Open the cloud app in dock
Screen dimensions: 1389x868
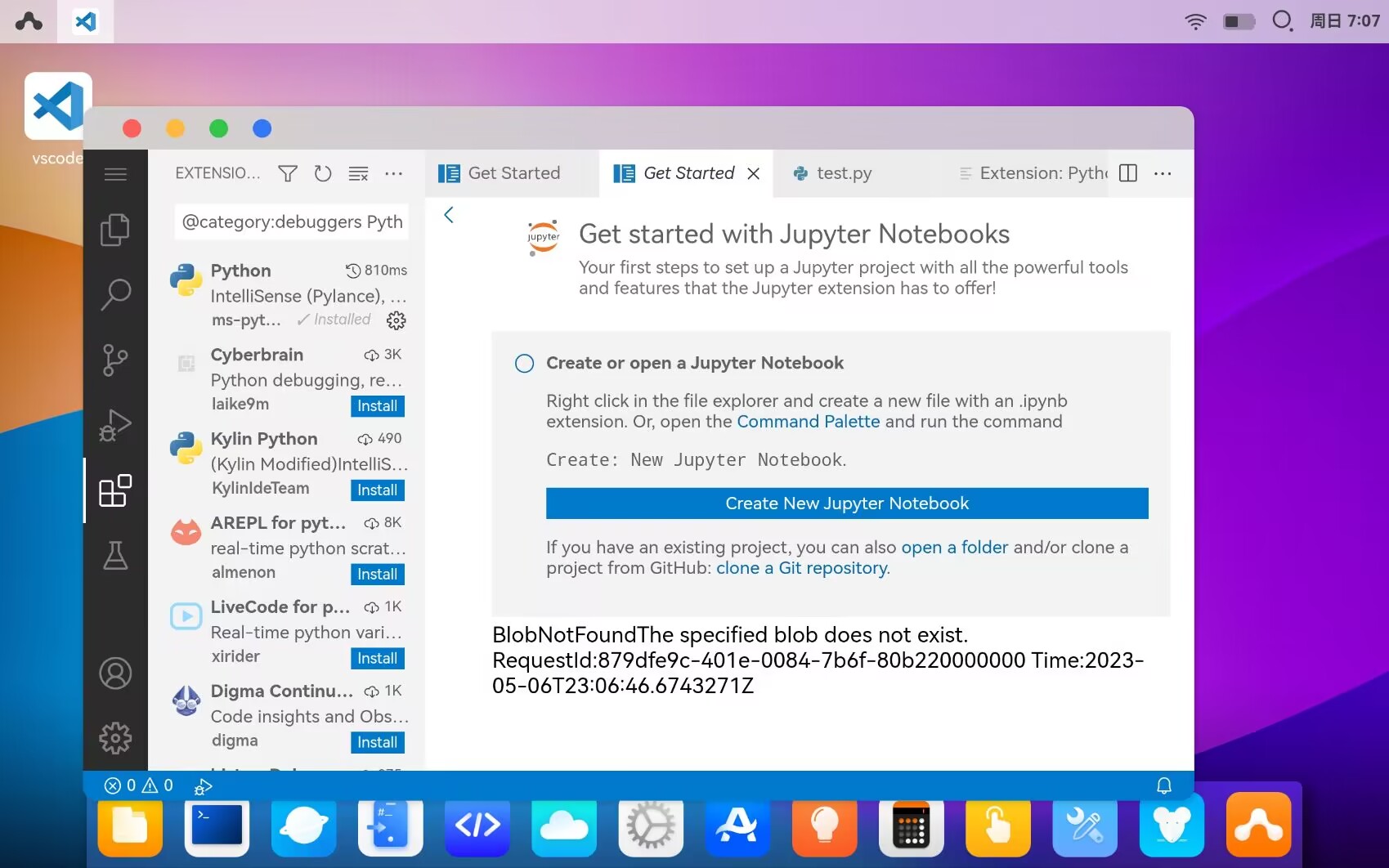(x=564, y=827)
